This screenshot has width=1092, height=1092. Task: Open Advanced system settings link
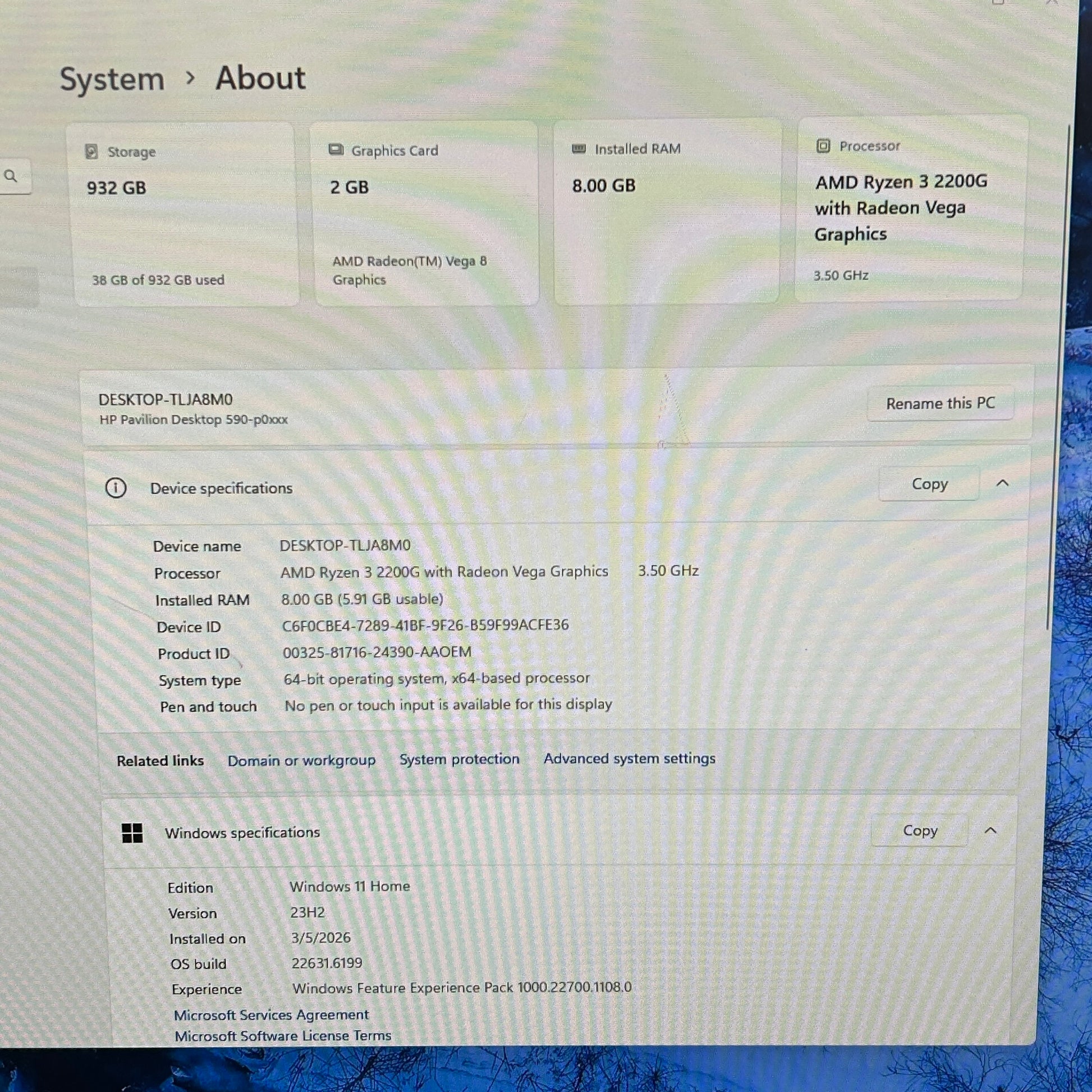tap(629, 759)
